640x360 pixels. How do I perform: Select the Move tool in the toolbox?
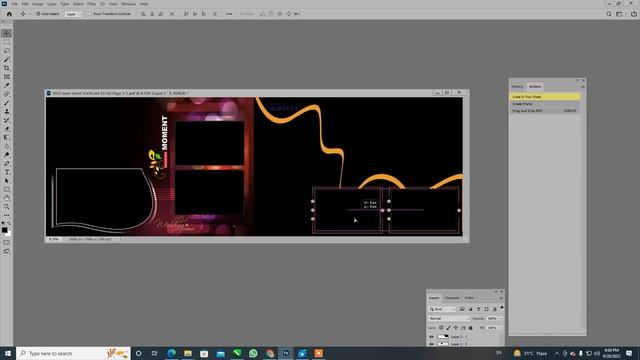click(7, 33)
